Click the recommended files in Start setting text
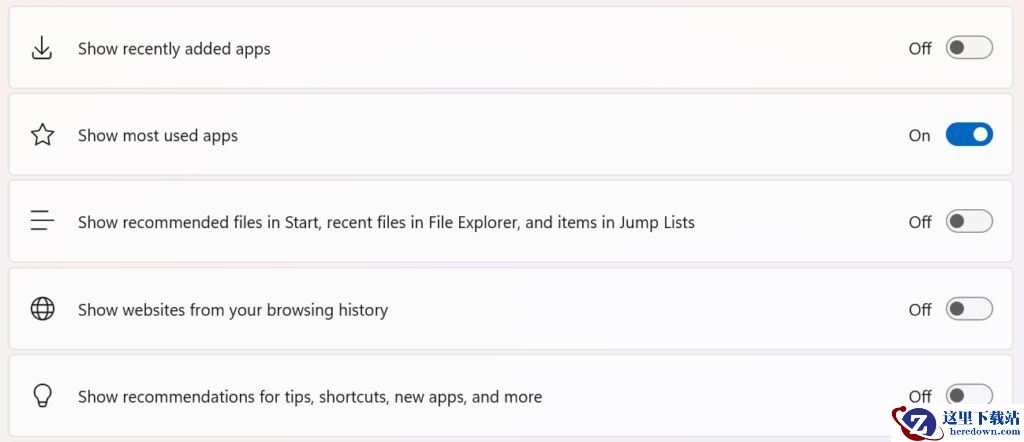Screen dimensions: 1024x442 386,222
